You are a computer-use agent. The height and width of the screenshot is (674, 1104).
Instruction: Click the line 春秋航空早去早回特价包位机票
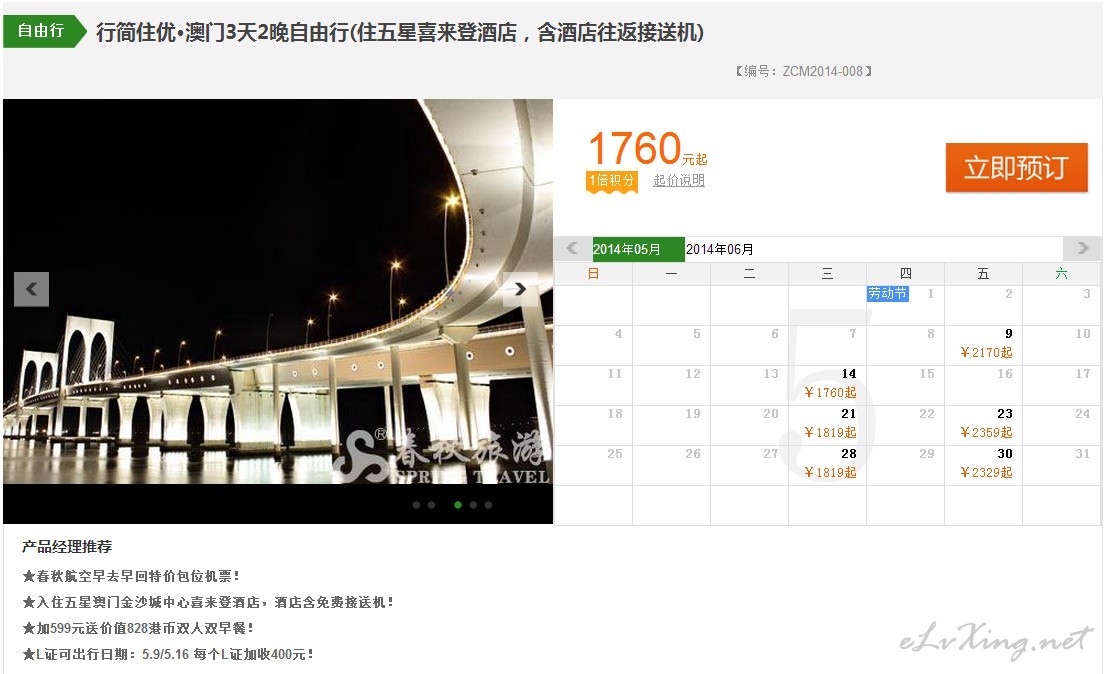click(131, 576)
